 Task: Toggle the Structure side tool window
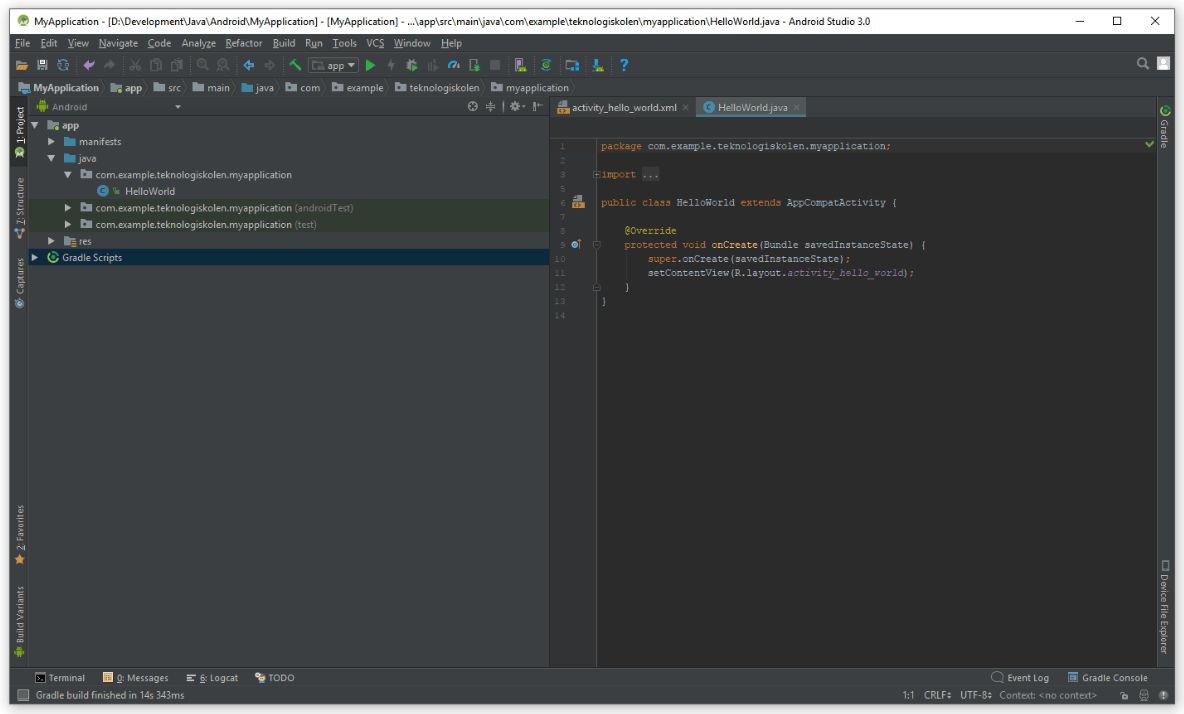20,208
